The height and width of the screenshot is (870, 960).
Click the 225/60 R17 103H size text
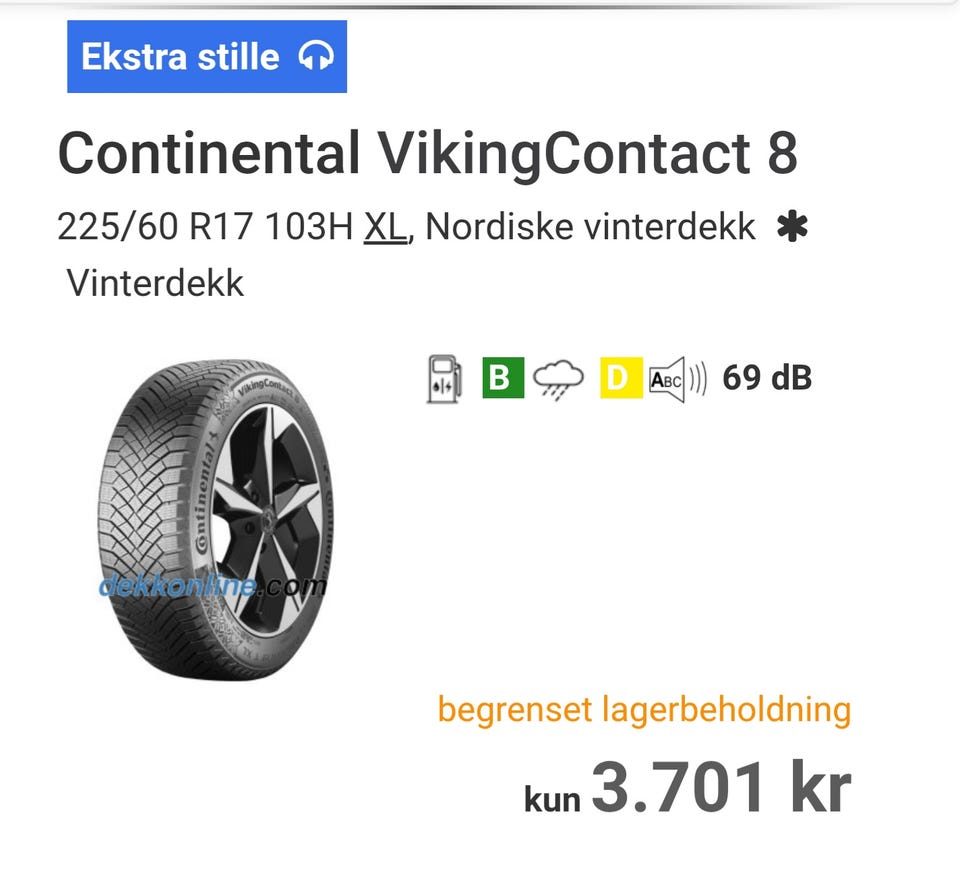[205, 228]
